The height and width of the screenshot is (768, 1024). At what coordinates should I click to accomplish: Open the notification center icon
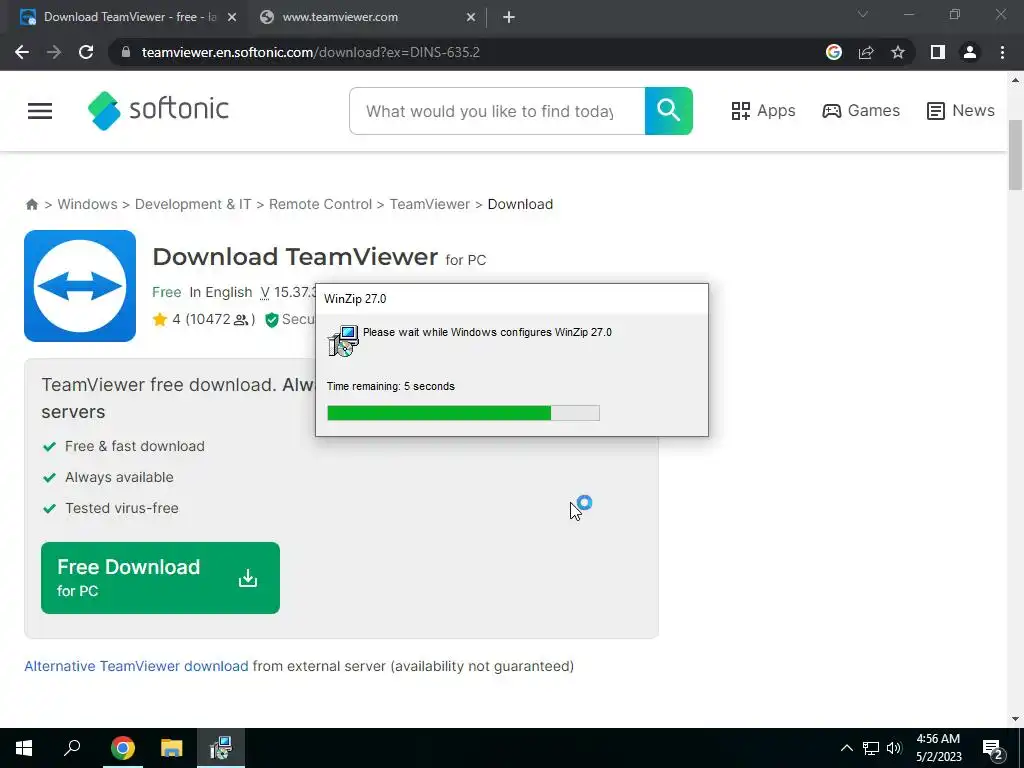[993, 749]
